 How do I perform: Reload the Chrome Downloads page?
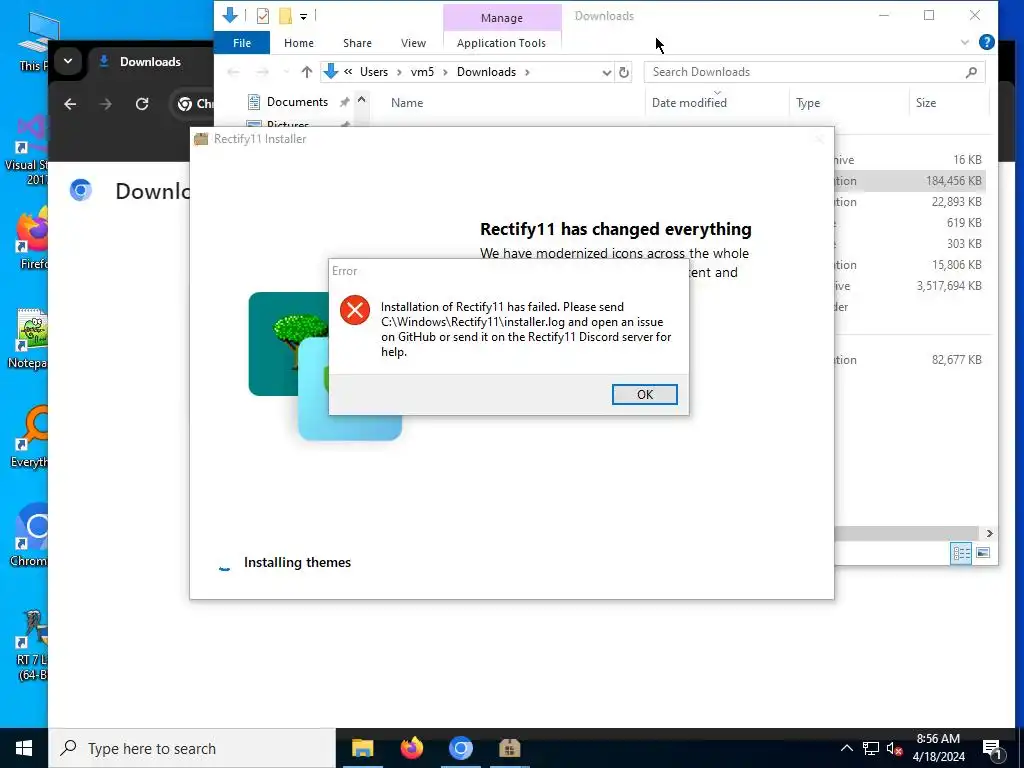click(x=142, y=104)
